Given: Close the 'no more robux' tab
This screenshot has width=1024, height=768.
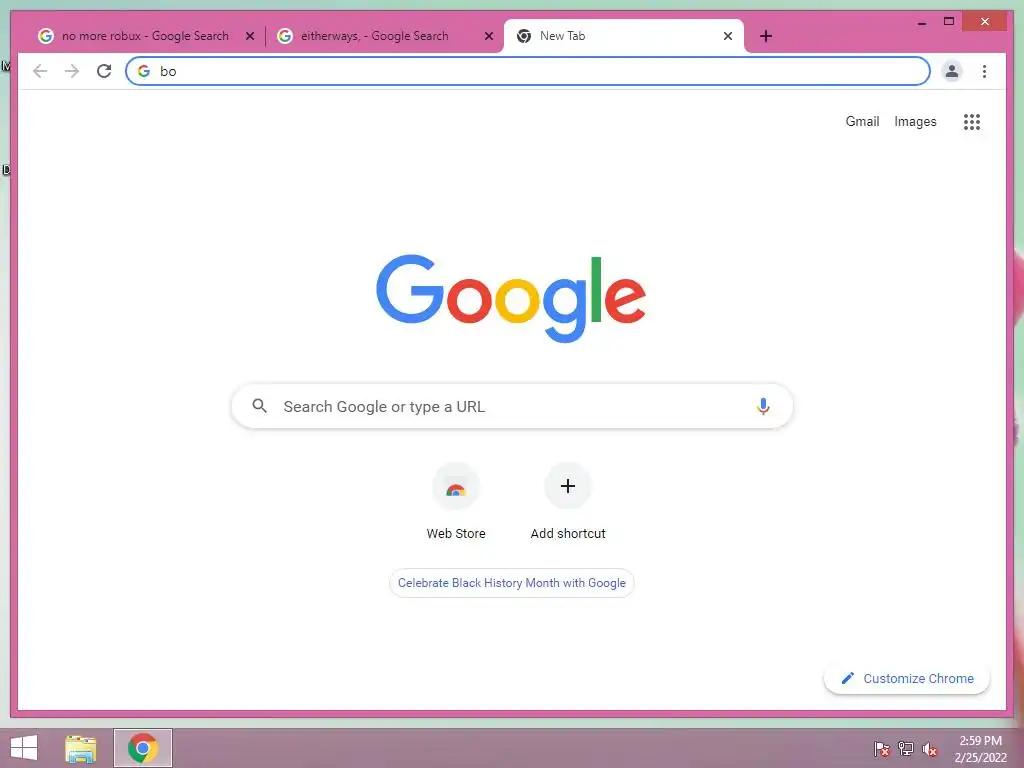Looking at the screenshot, I should pos(249,36).
